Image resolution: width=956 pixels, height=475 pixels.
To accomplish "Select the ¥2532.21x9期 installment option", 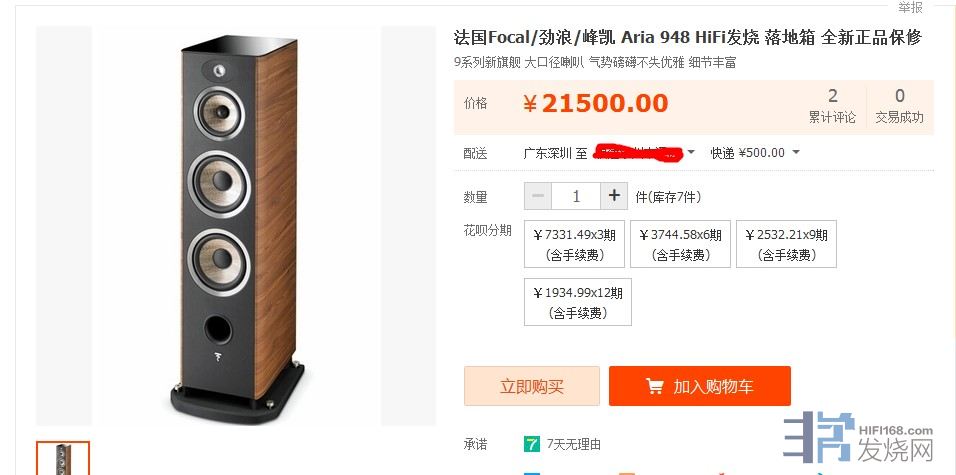I will coord(787,244).
